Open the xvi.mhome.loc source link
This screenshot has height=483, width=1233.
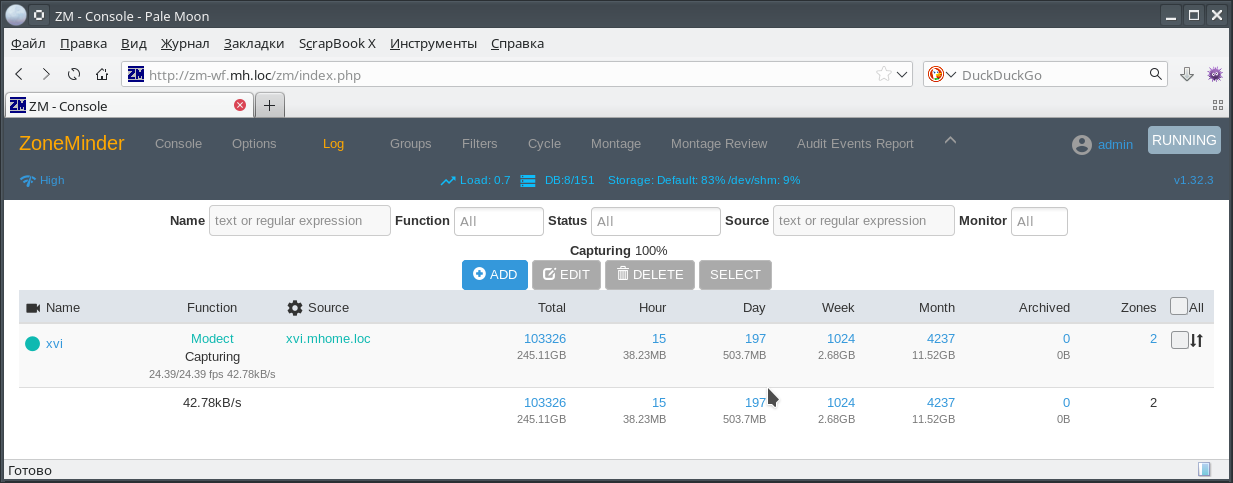[x=328, y=339]
